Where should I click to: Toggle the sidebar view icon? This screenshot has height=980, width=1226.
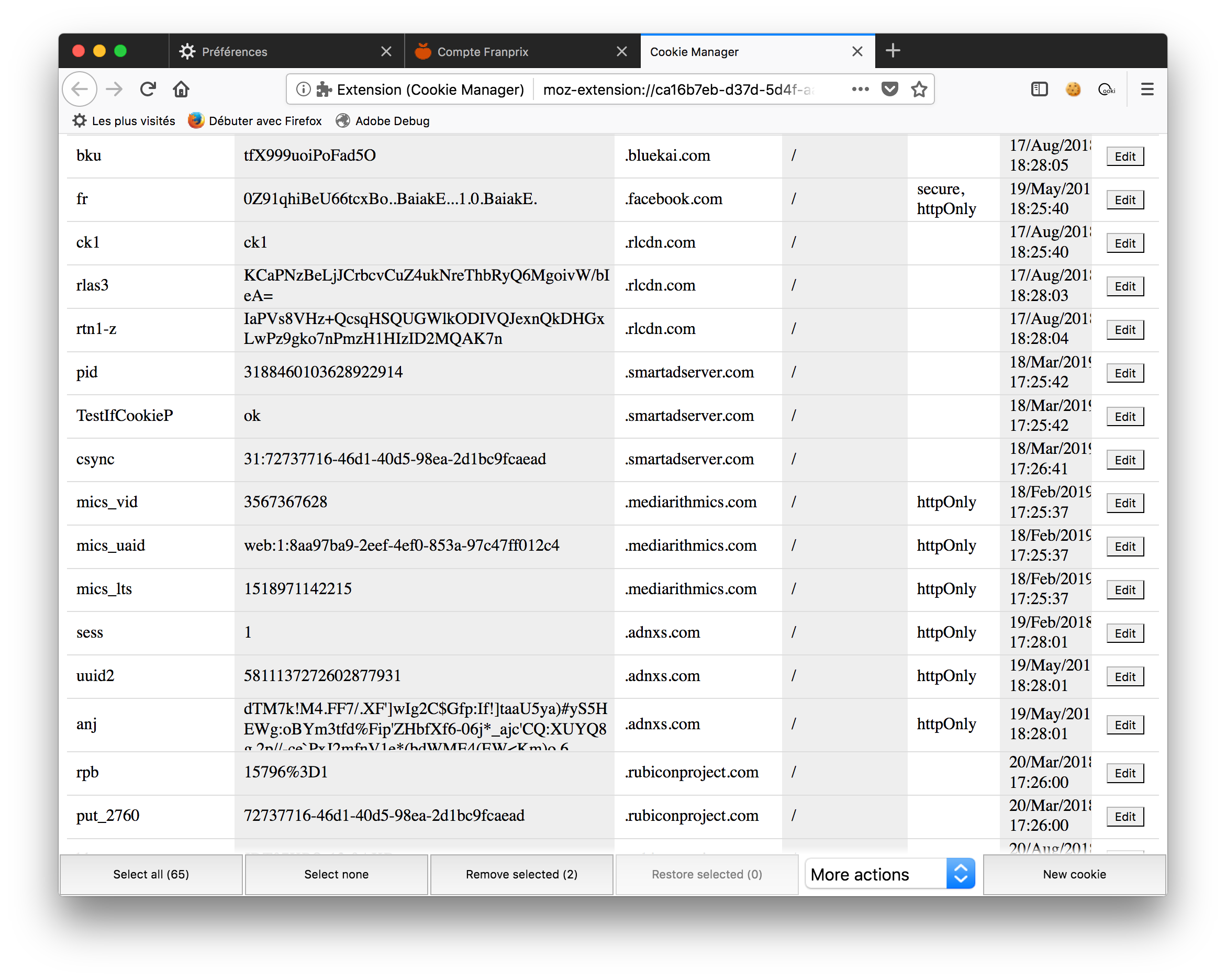click(1039, 90)
